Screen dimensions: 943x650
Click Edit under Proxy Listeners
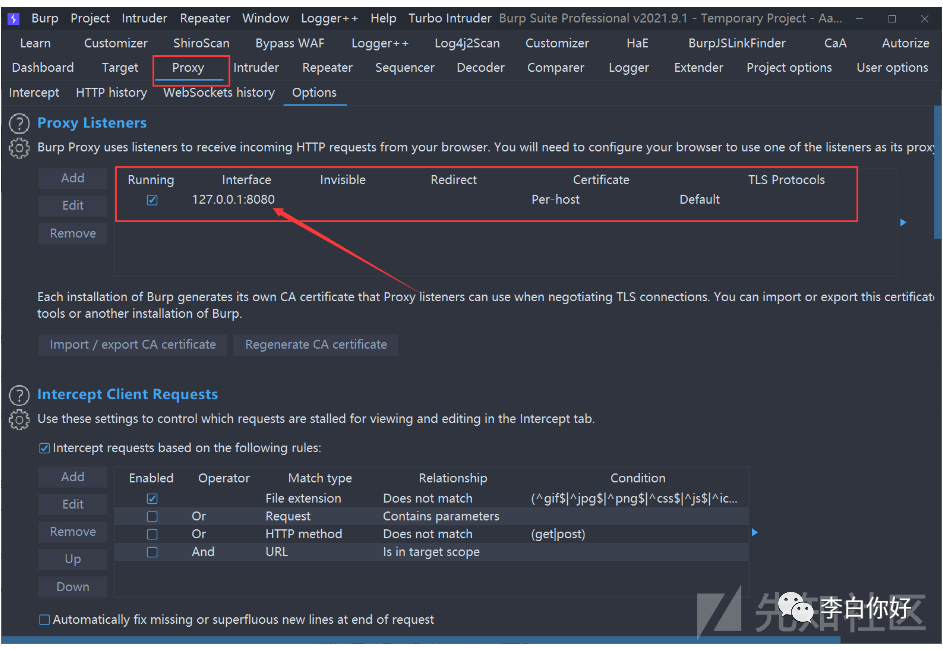73,206
